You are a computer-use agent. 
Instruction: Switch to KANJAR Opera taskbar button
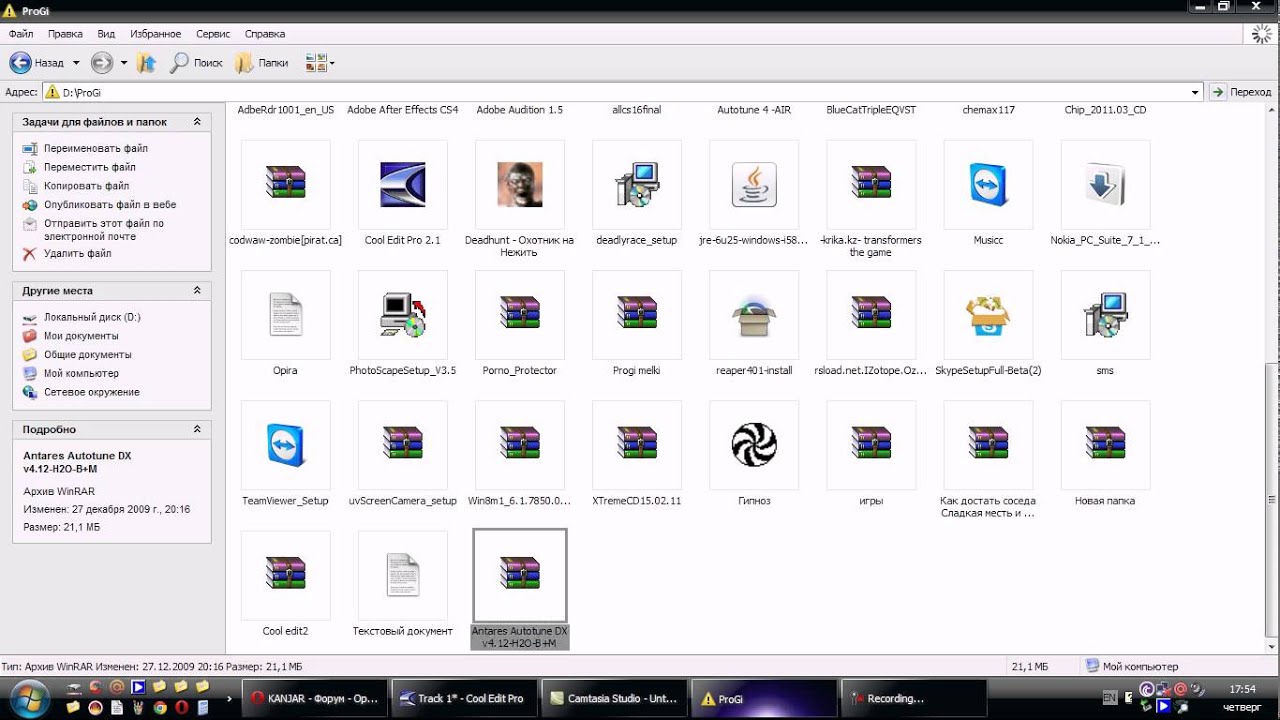point(313,698)
